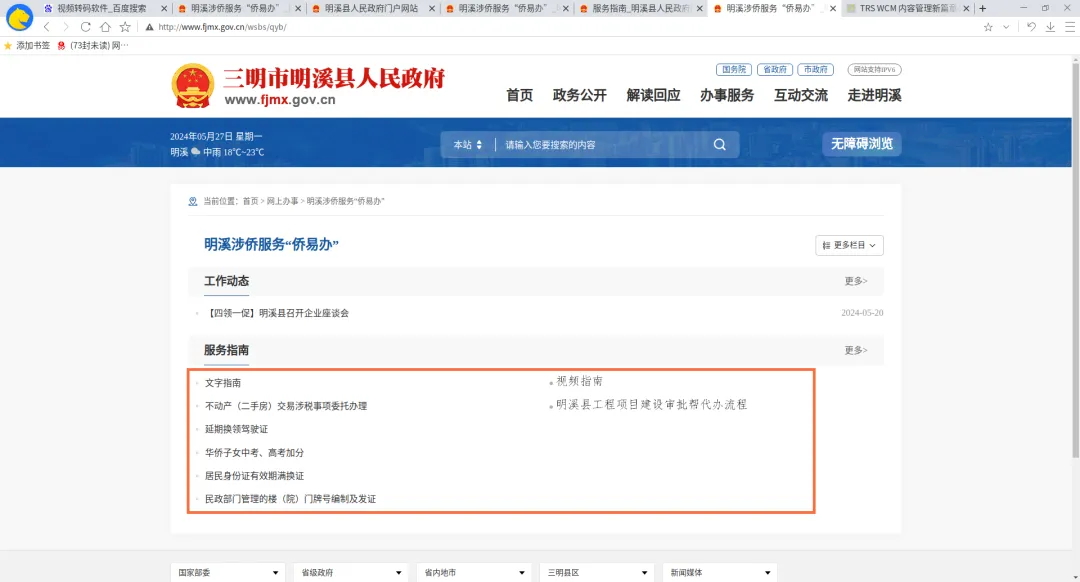Click the 无障碍浏览 button
This screenshot has width=1080, height=582.
pyautogui.click(x=861, y=144)
